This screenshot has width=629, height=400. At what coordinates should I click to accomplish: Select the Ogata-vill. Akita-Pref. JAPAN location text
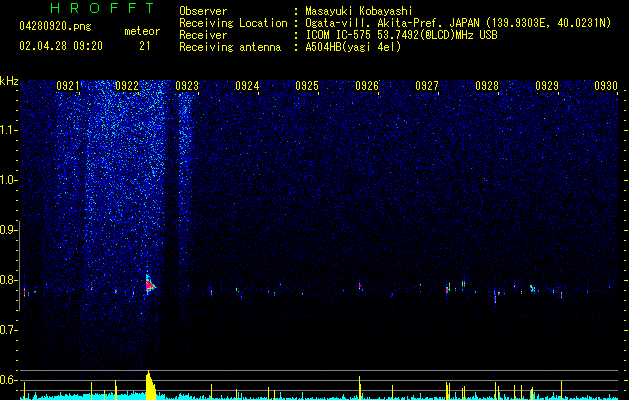point(458,23)
